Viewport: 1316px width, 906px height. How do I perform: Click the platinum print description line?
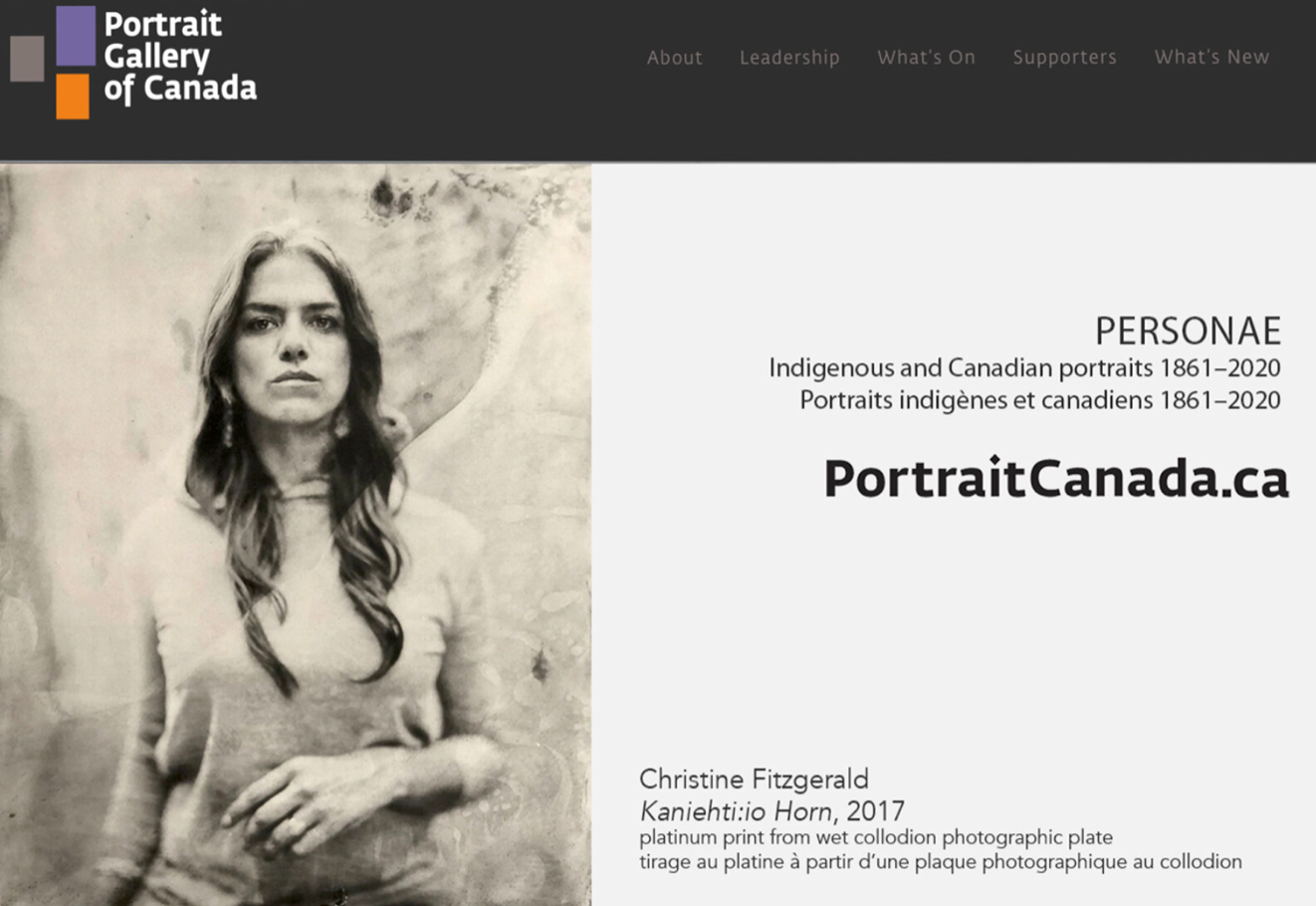[x=876, y=837]
